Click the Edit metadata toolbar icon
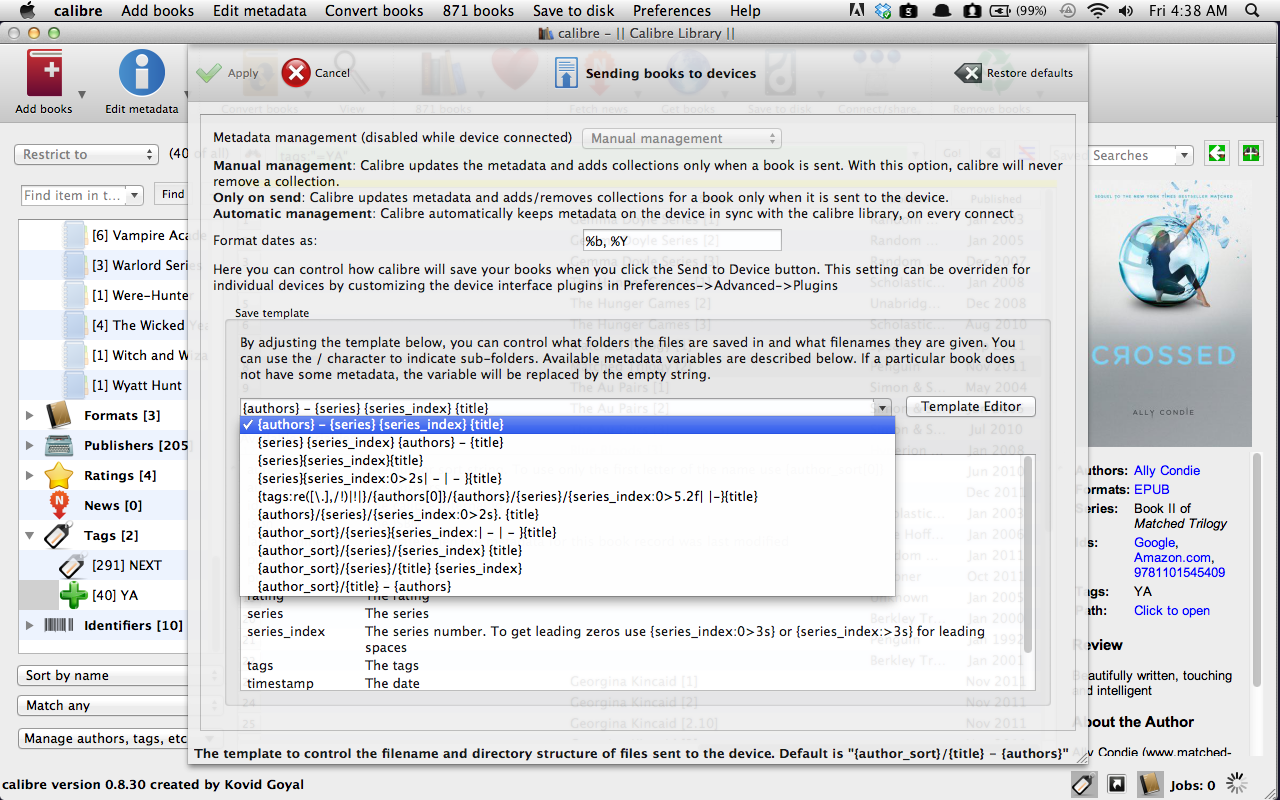This screenshot has width=1280, height=800. pos(142,73)
